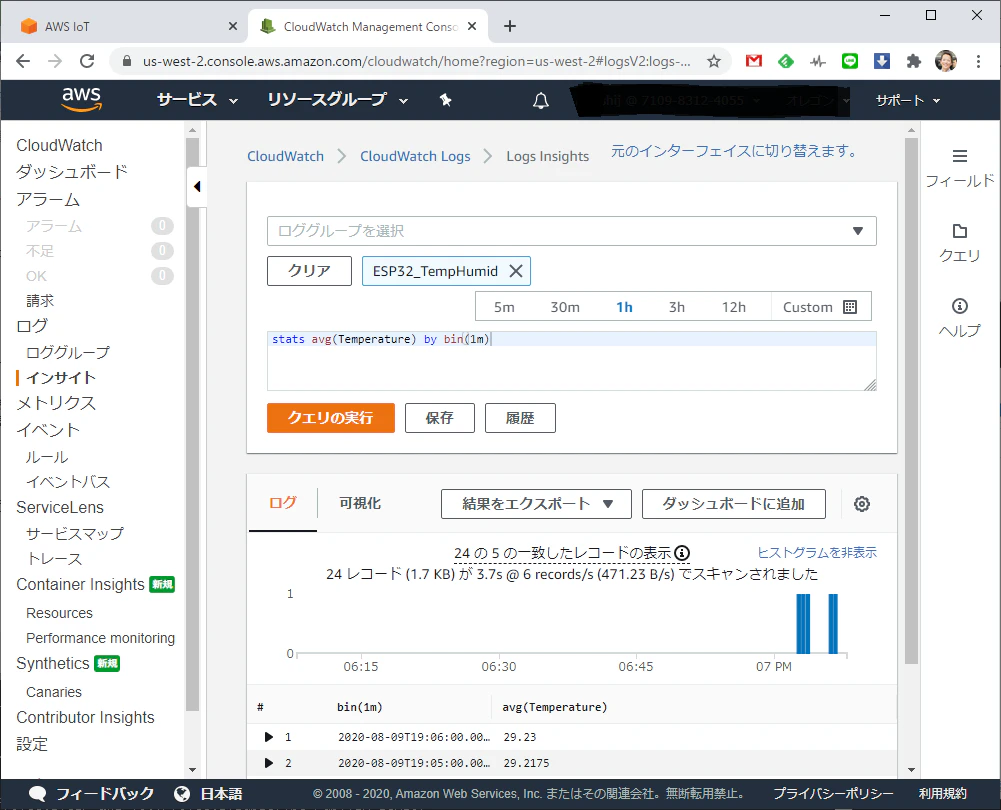Click 元のインターフェイスに切り替えます link

pos(734,151)
